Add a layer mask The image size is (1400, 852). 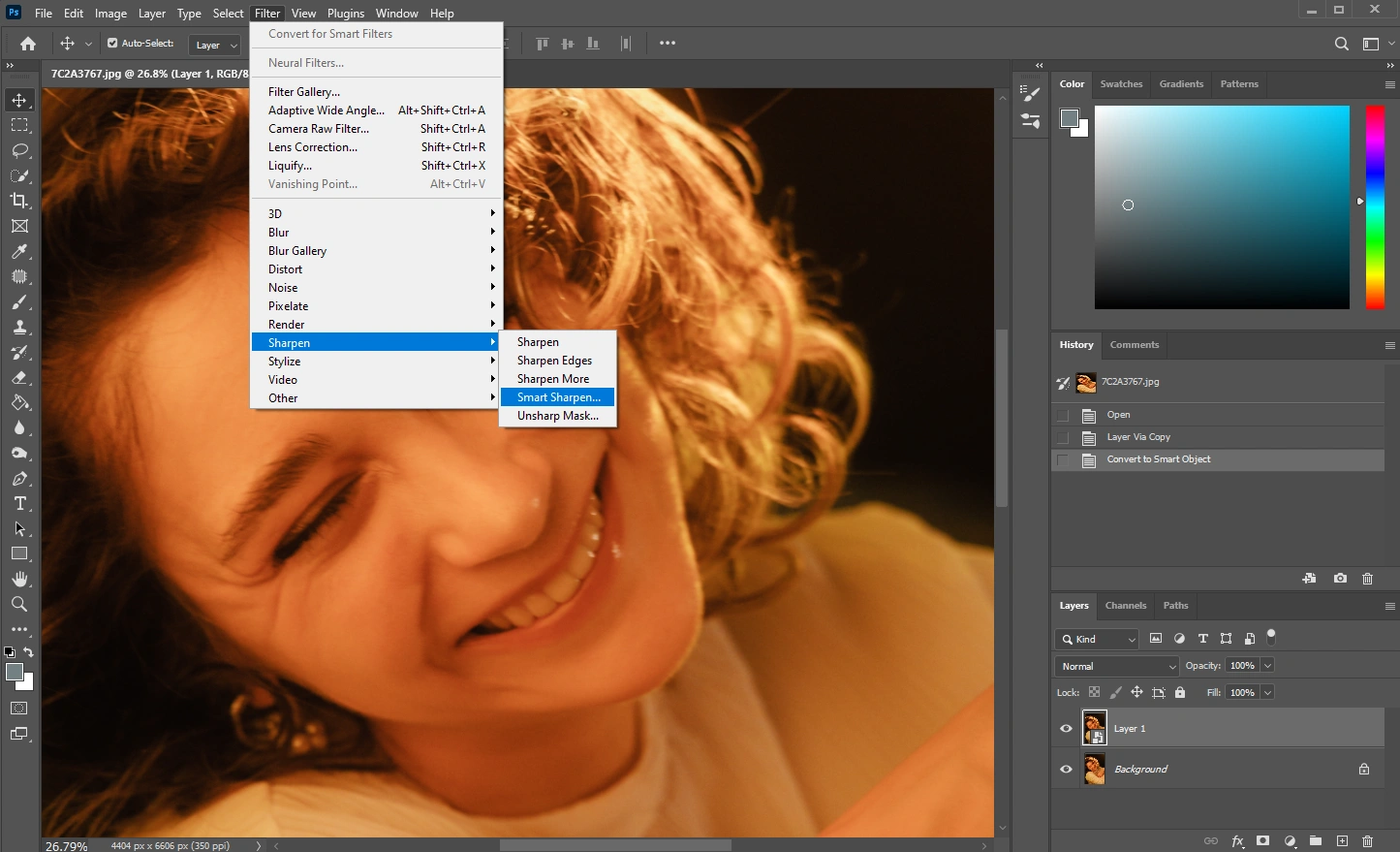coord(1263,841)
